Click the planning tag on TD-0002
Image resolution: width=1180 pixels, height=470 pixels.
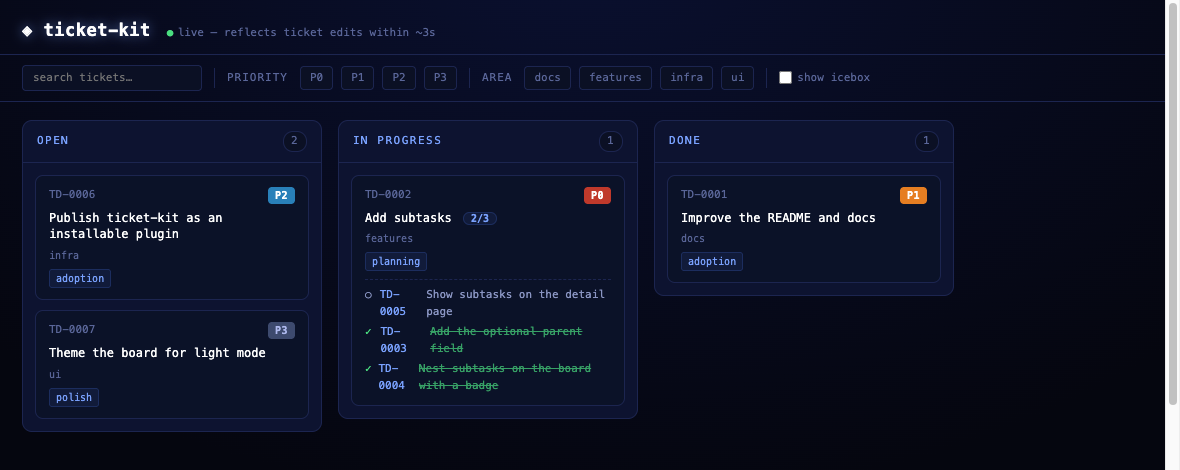click(396, 261)
